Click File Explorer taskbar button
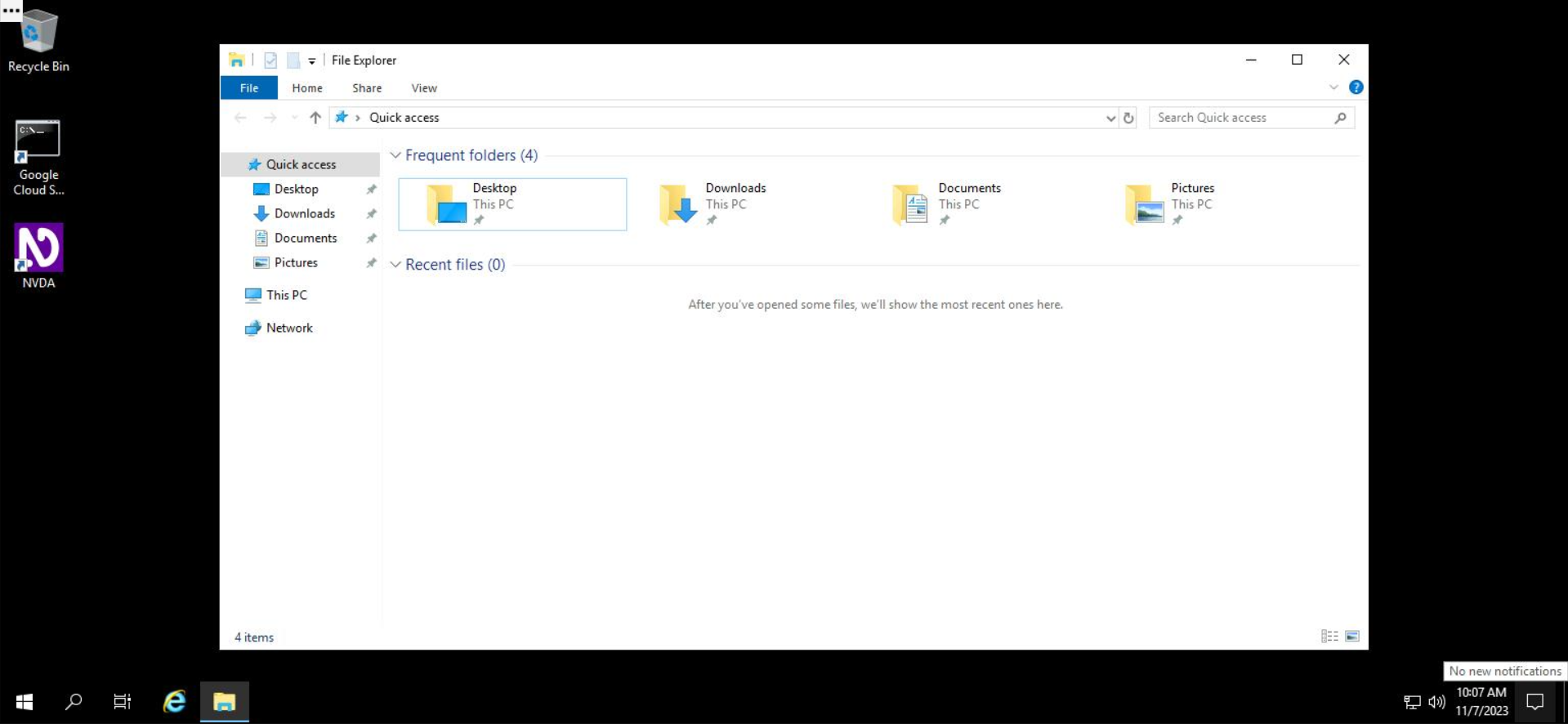Image resolution: width=1568 pixels, height=724 pixels. pyautogui.click(x=225, y=701)
